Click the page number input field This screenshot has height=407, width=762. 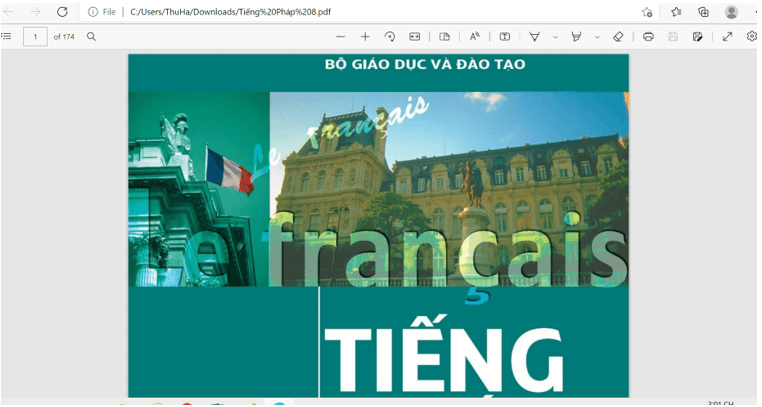click(x=35, y=37)
